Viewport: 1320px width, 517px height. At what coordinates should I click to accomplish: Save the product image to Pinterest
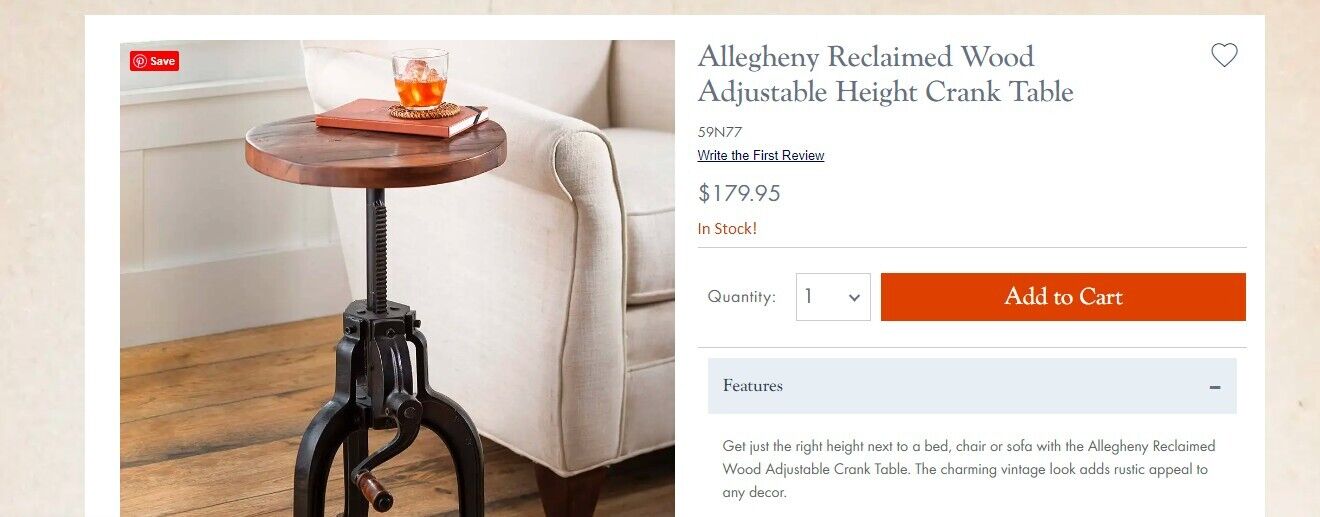154,61
